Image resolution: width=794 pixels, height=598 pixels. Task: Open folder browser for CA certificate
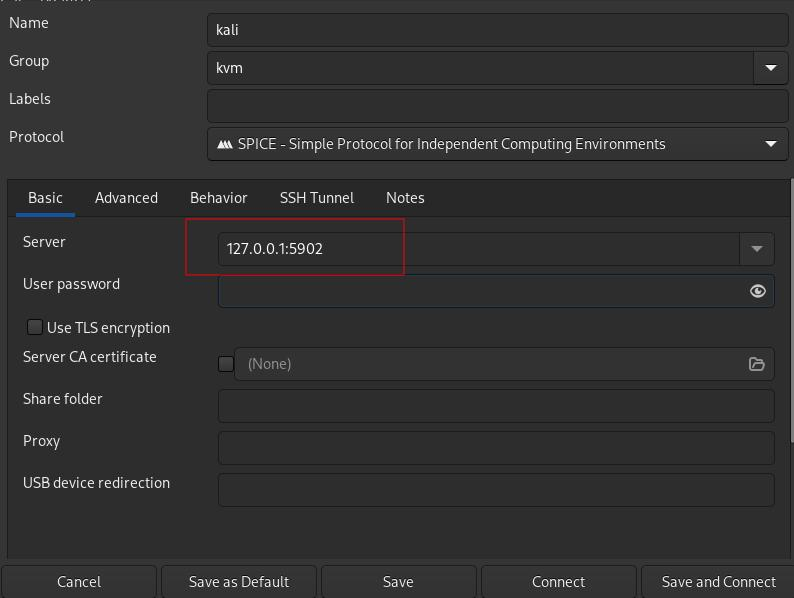point(757,364)
